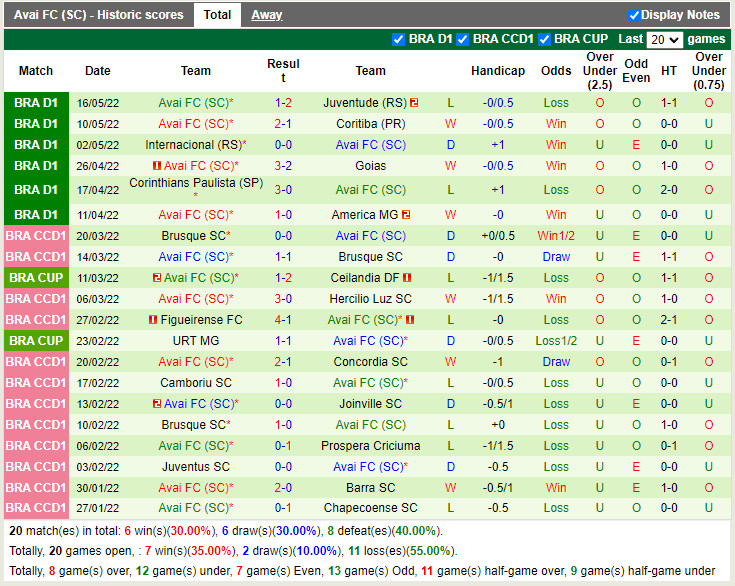Click red card icon before Avai FC vs Goias

pyautogui.click(x=157, y=165)
